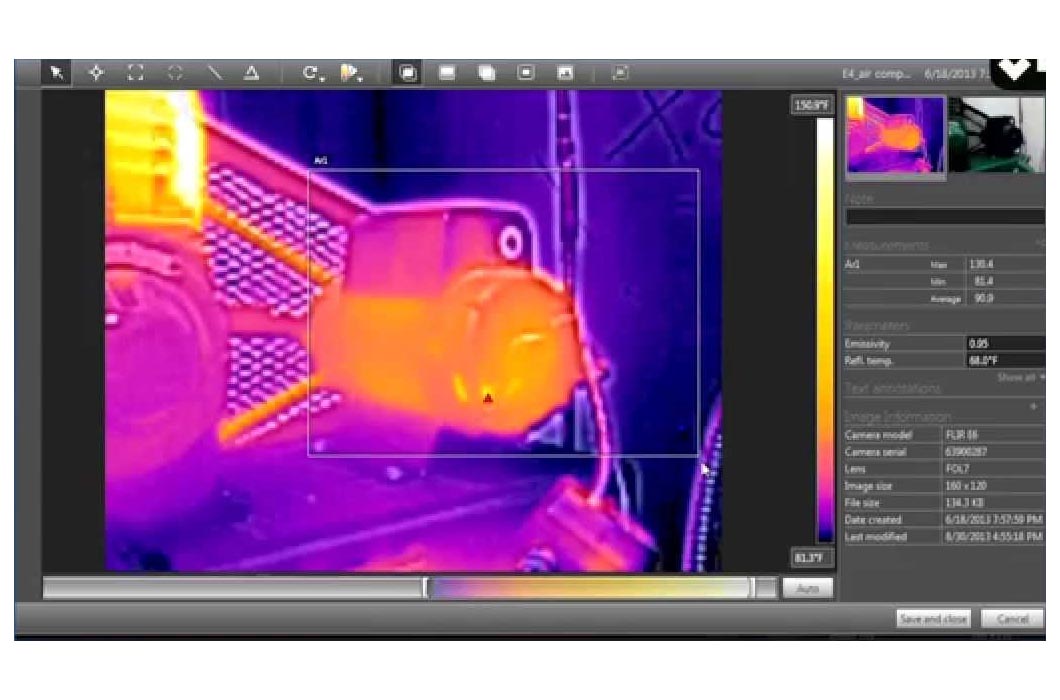Click the Emissivity value field
Screen dimensions: 1060x700
pyautogui.click(x=1005, y=343)
